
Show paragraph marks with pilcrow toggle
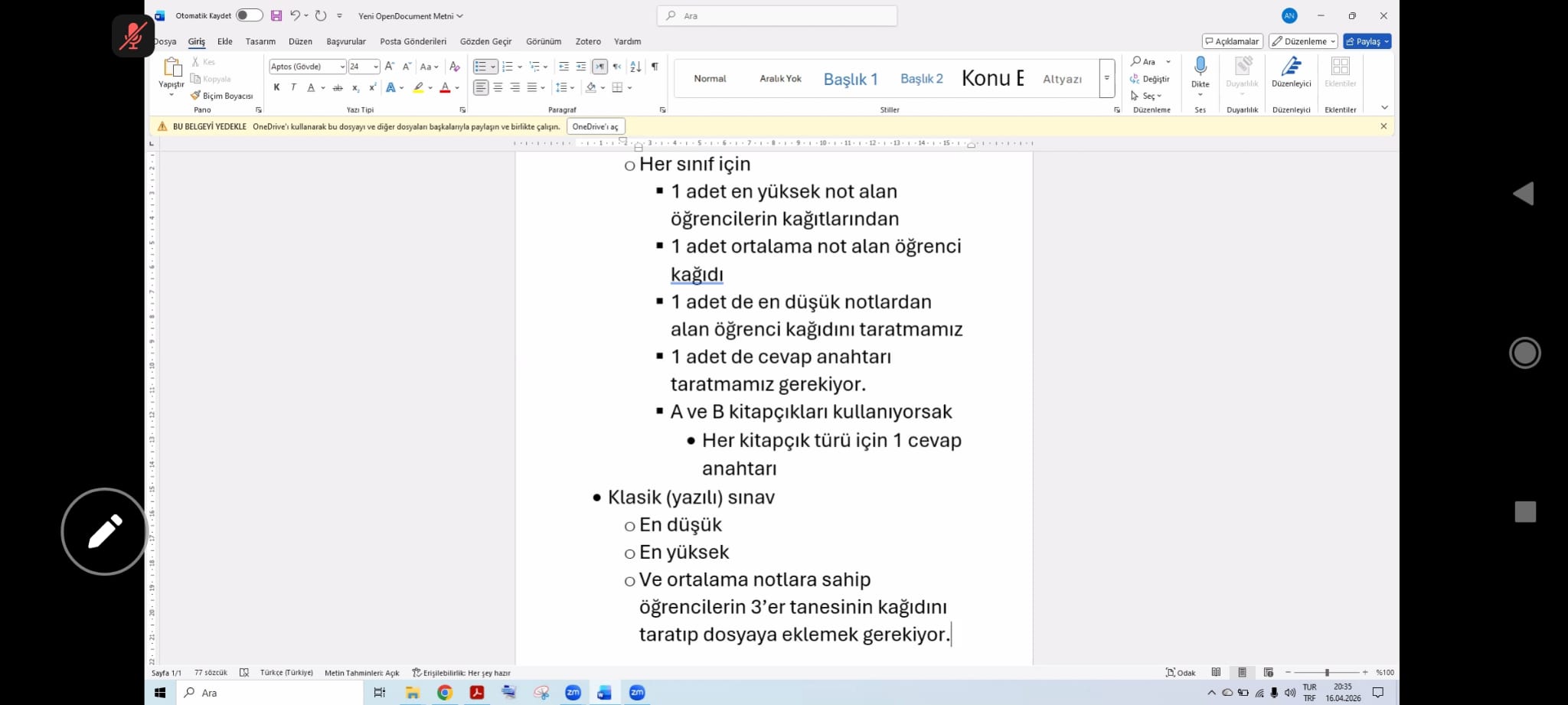tap(655, 67)
